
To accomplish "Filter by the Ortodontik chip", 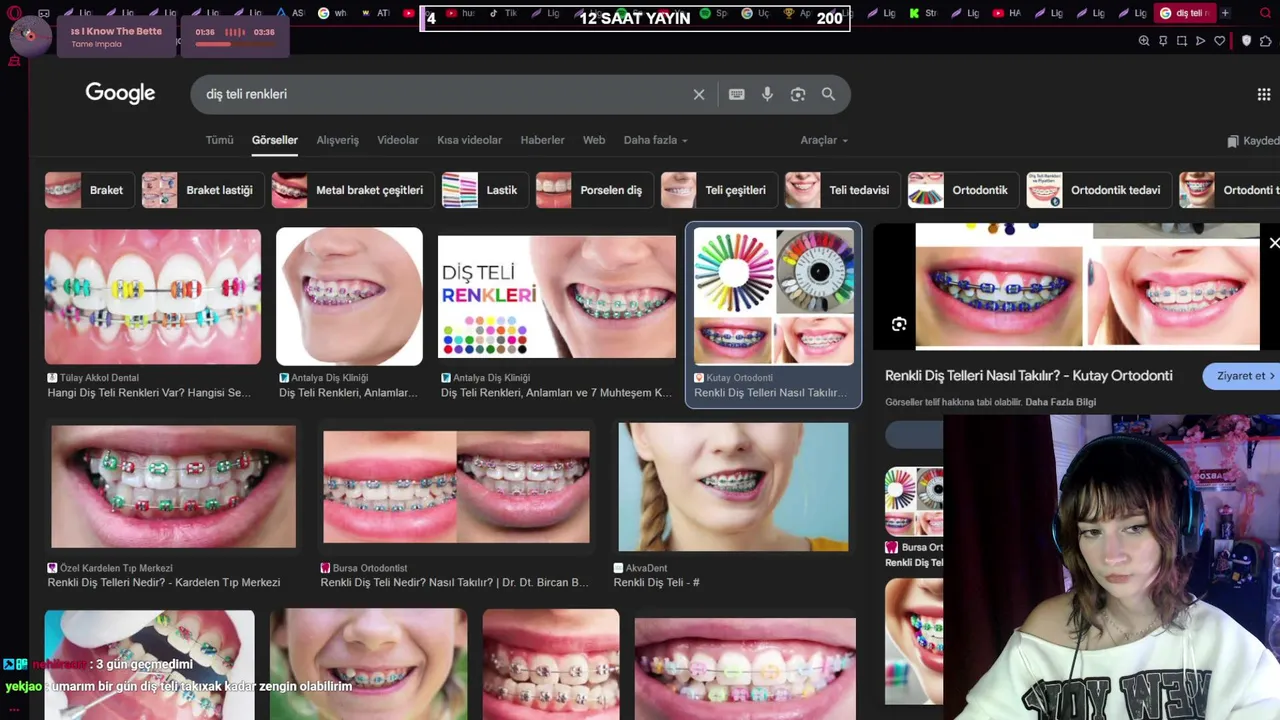I will click(x=963, y=190).
